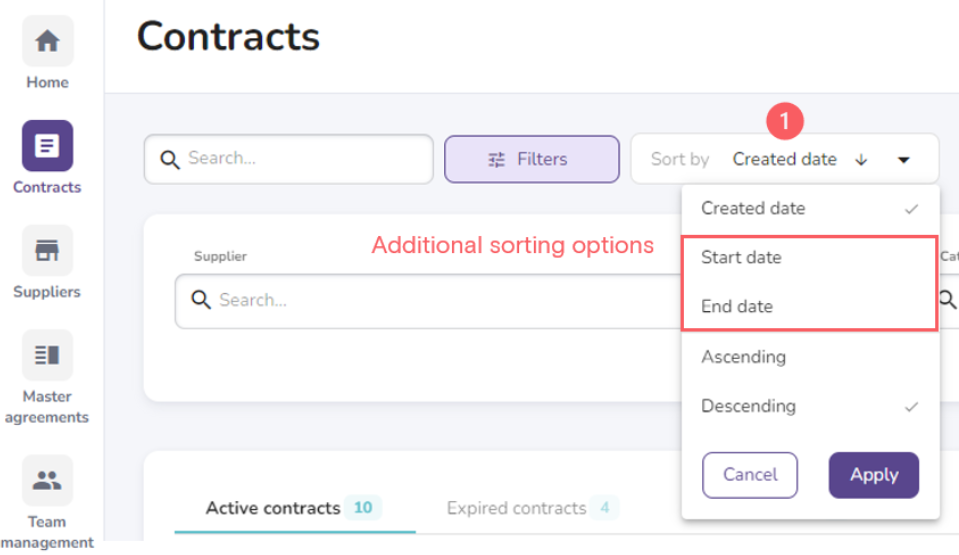Click the search magnifier in top search bar
959x555 pixels.
tap(170, 159)
